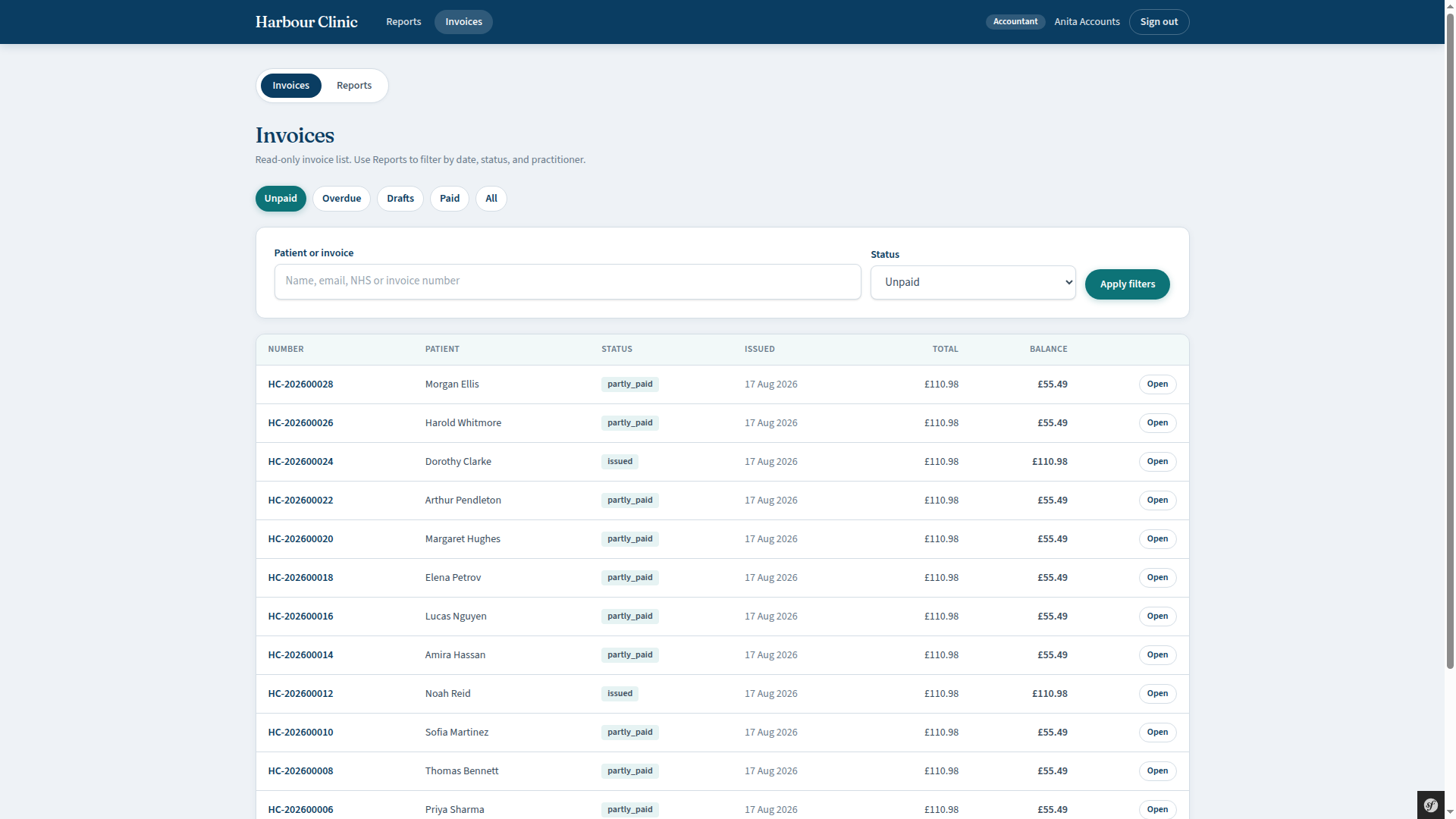1456x819 pixels.
Task: Select the Unpaid filter chip
Action: point(281,199)
